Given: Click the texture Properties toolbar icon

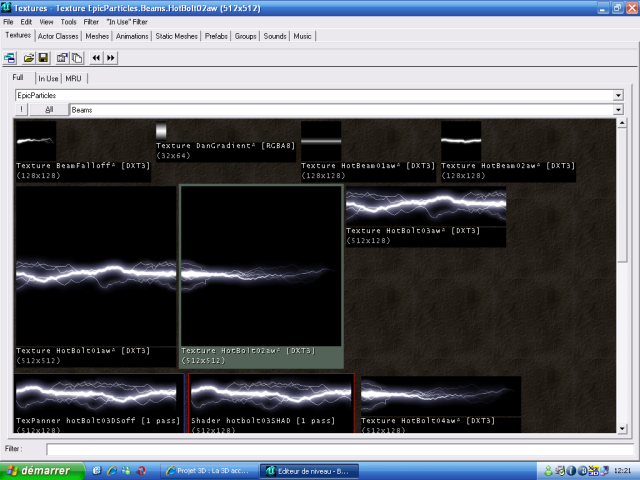Looking at the screenshot, I should (x=62, y=58).
